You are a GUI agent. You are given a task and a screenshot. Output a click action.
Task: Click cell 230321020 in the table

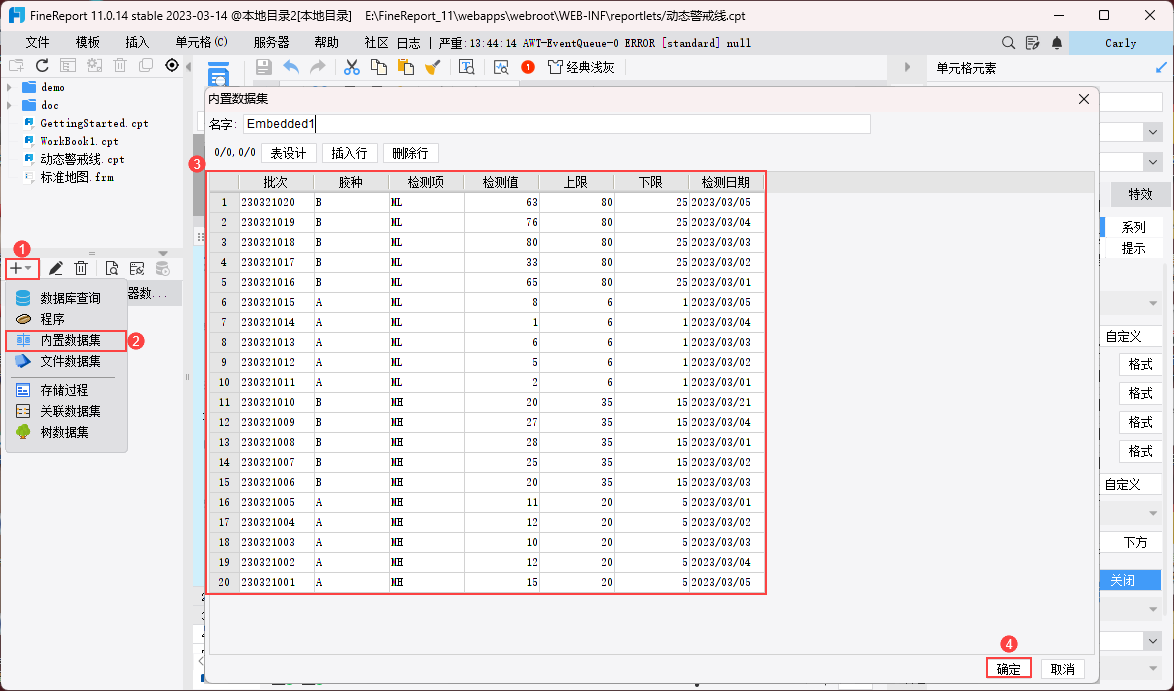[x=276, y=202]
